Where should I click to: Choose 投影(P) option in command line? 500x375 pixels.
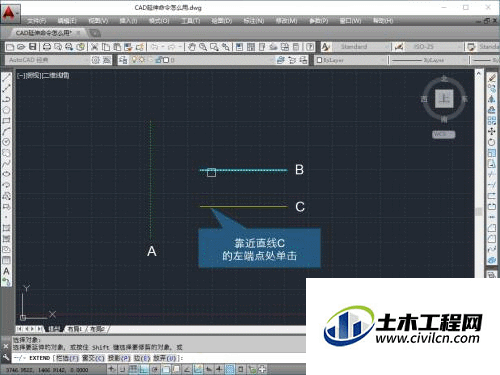(x=119, y=358)
